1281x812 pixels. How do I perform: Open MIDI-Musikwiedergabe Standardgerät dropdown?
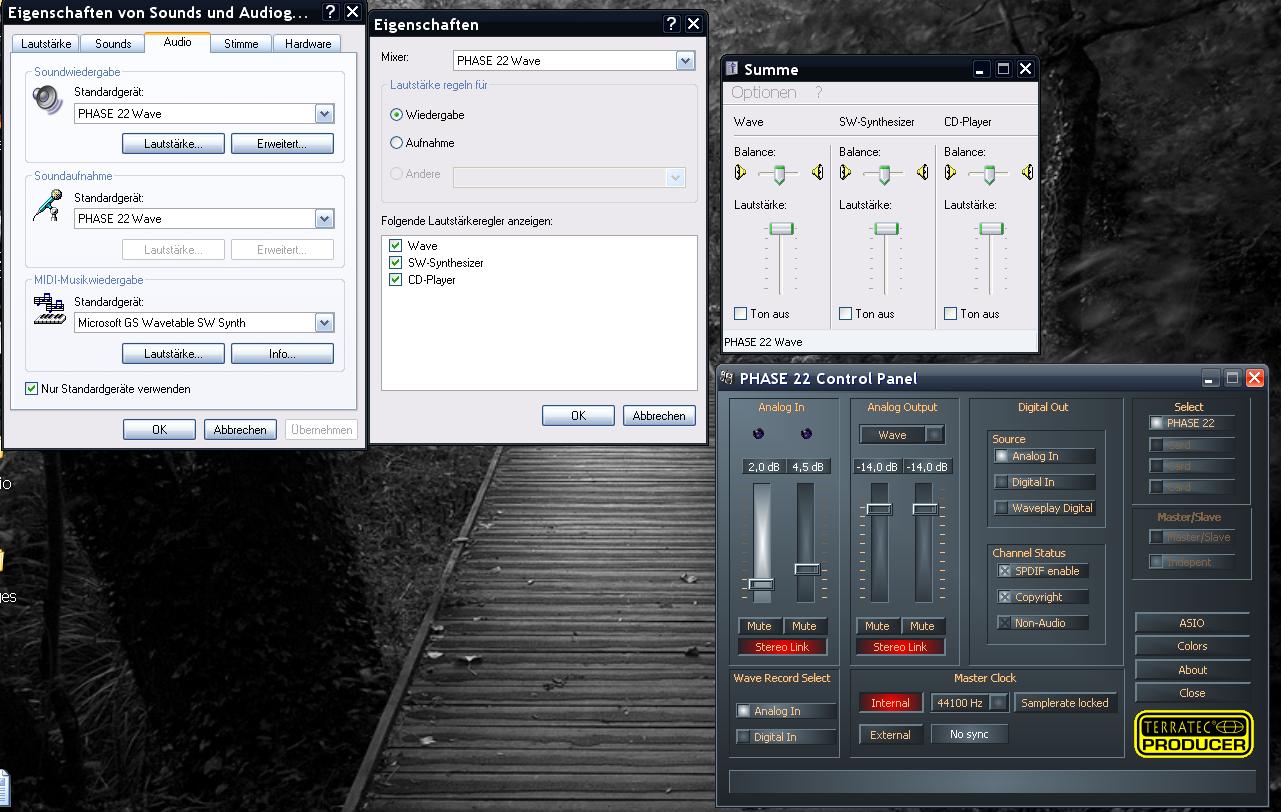pyautogui.click(x=324, y=323)
